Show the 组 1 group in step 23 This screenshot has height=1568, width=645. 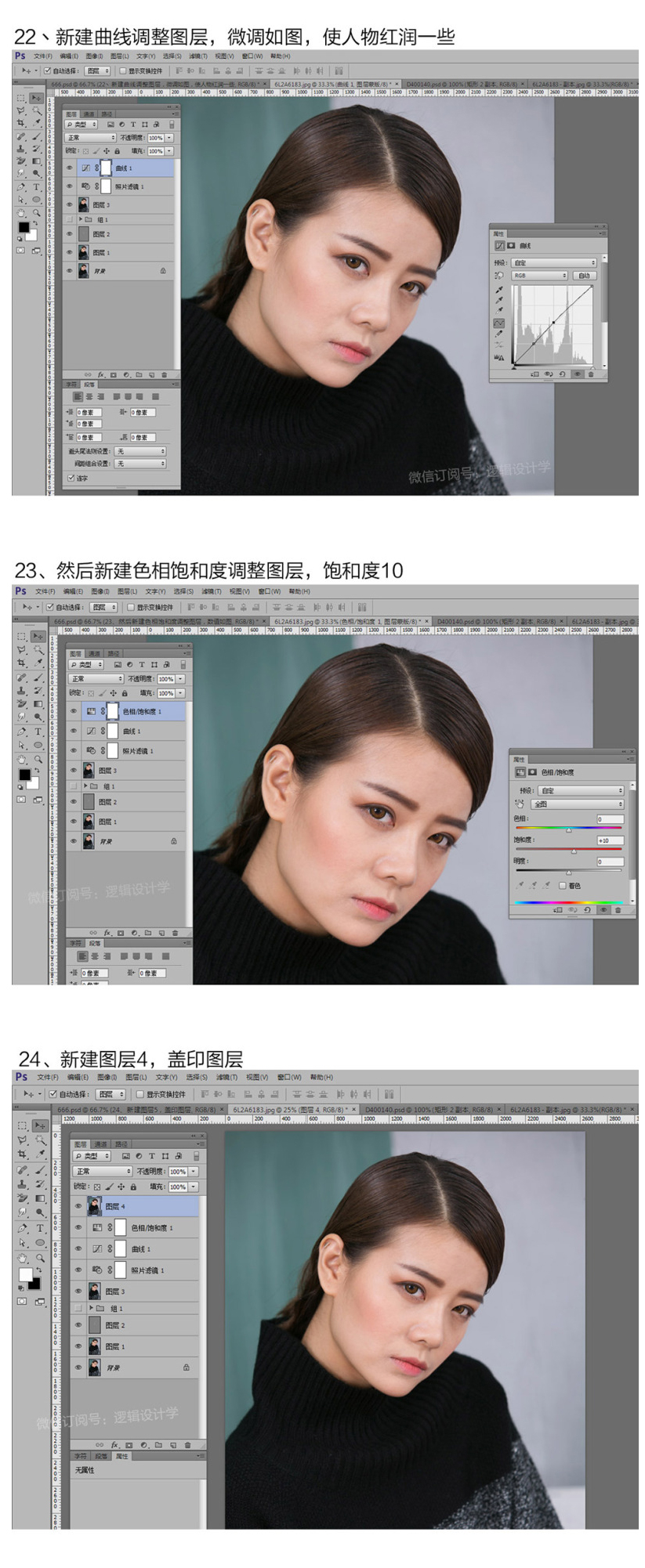pyautogui.click(x=73, y=786)
